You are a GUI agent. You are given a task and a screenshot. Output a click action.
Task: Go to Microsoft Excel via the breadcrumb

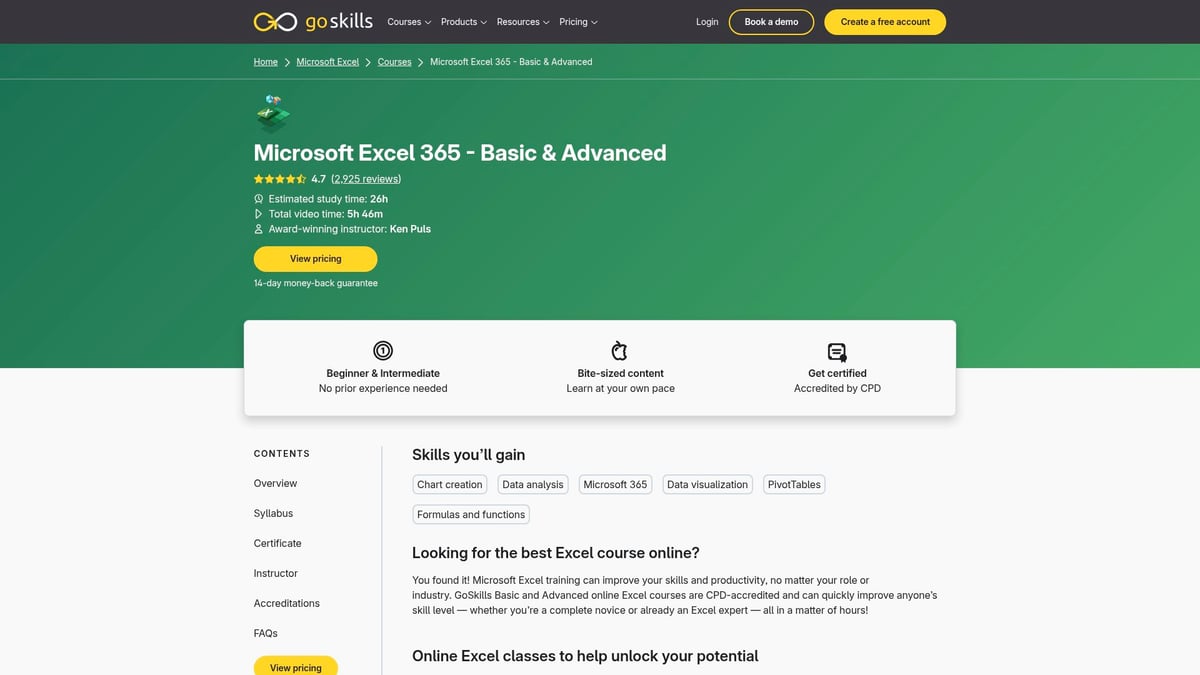tap(327, 61)
